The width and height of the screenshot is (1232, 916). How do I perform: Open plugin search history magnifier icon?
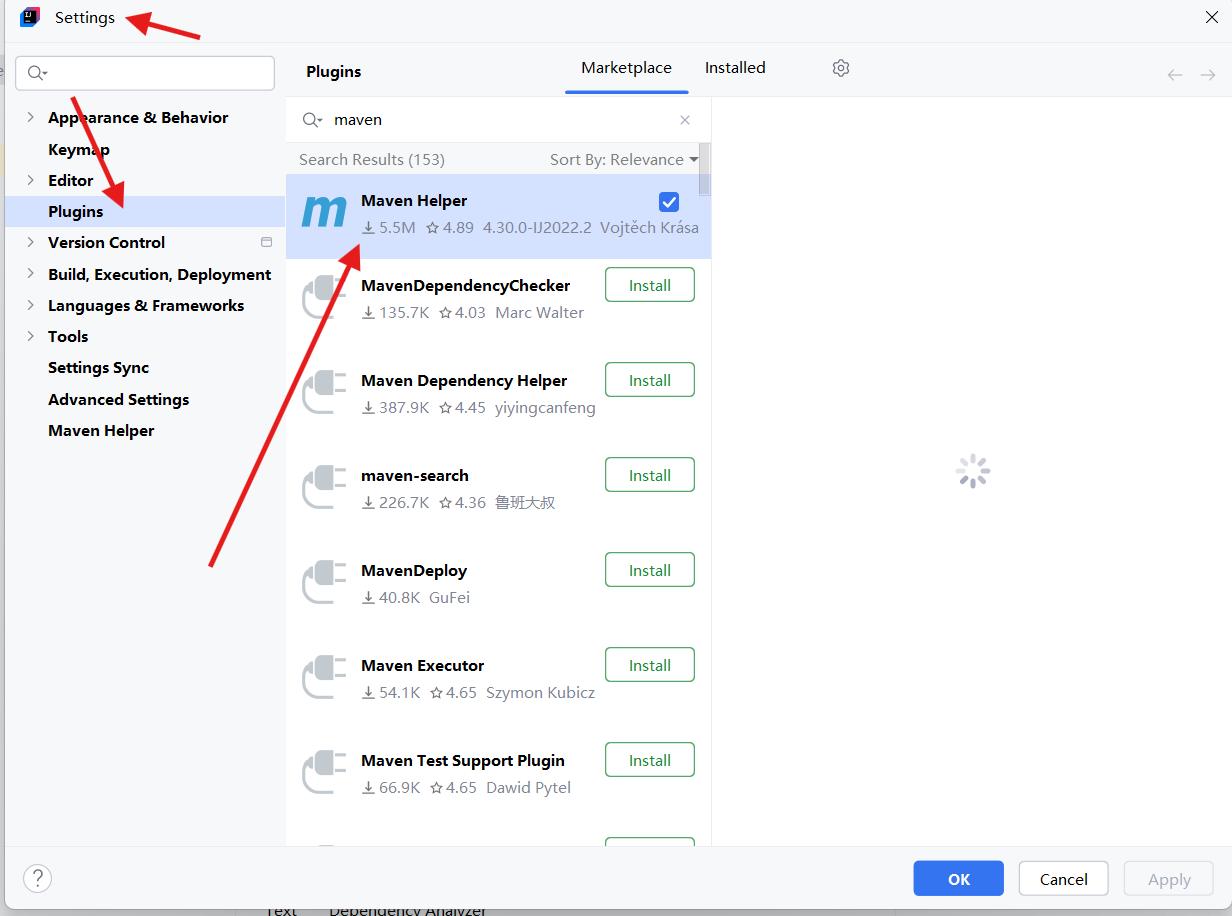coord(313,120)
